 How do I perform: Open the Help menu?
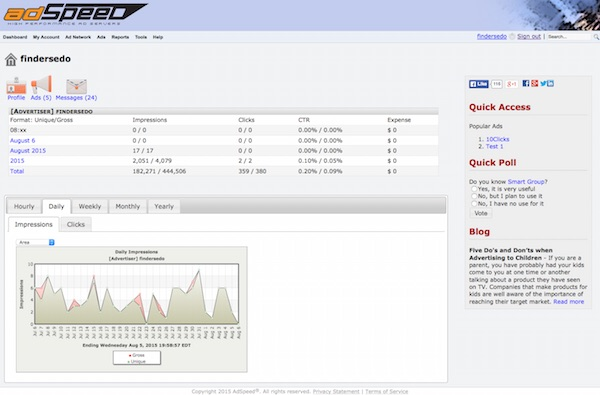click(x=158, y=37)
